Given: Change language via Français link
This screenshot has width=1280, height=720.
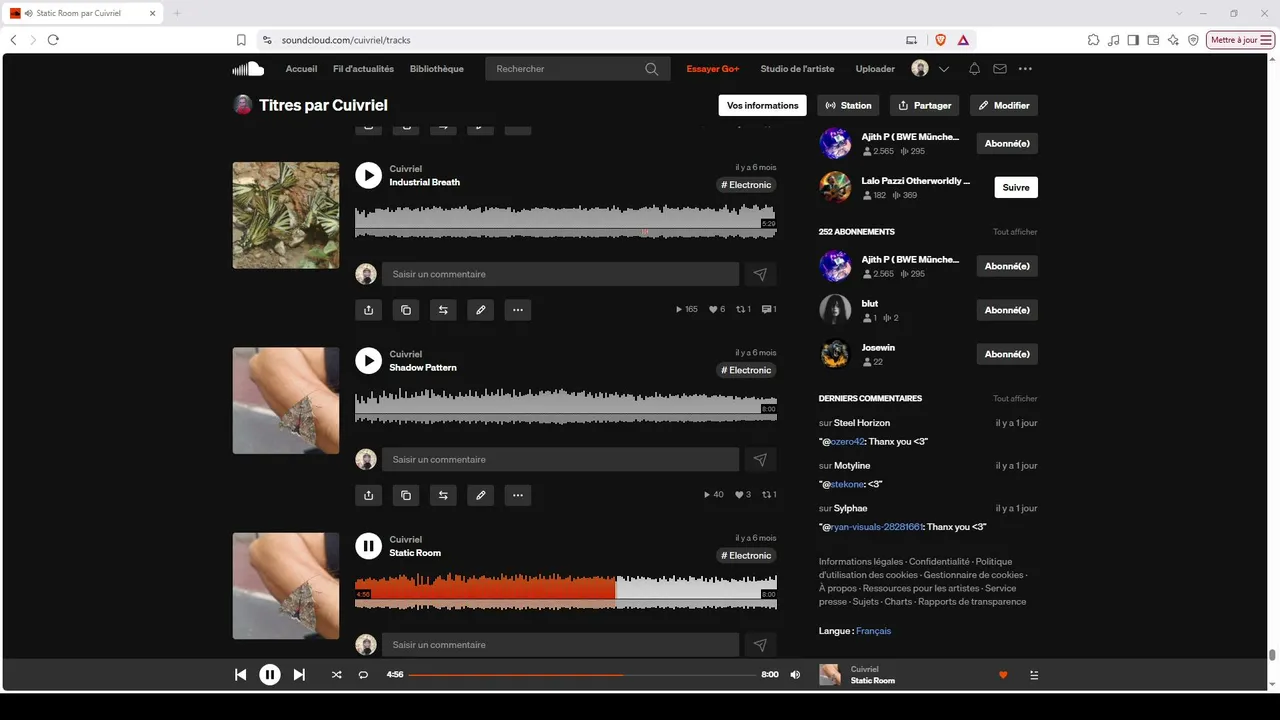Looking at the screenshot, I should [873, 631].
